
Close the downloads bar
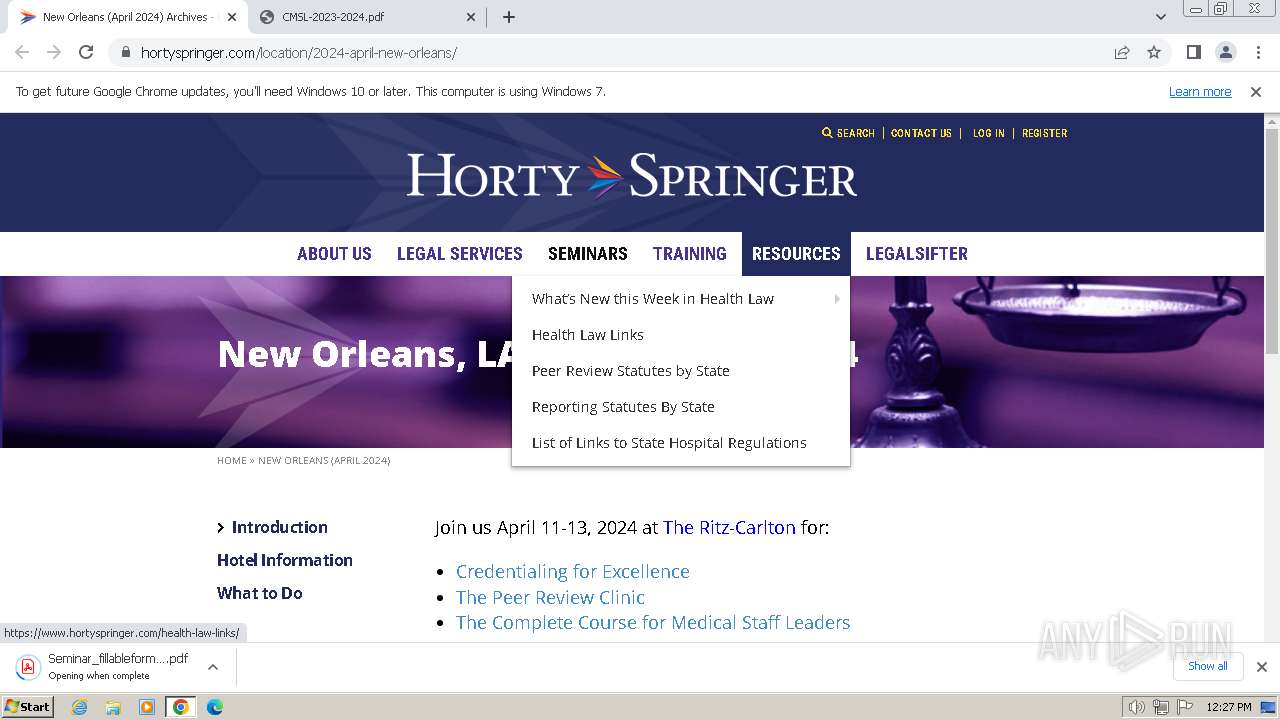(x=1261, y=667)
